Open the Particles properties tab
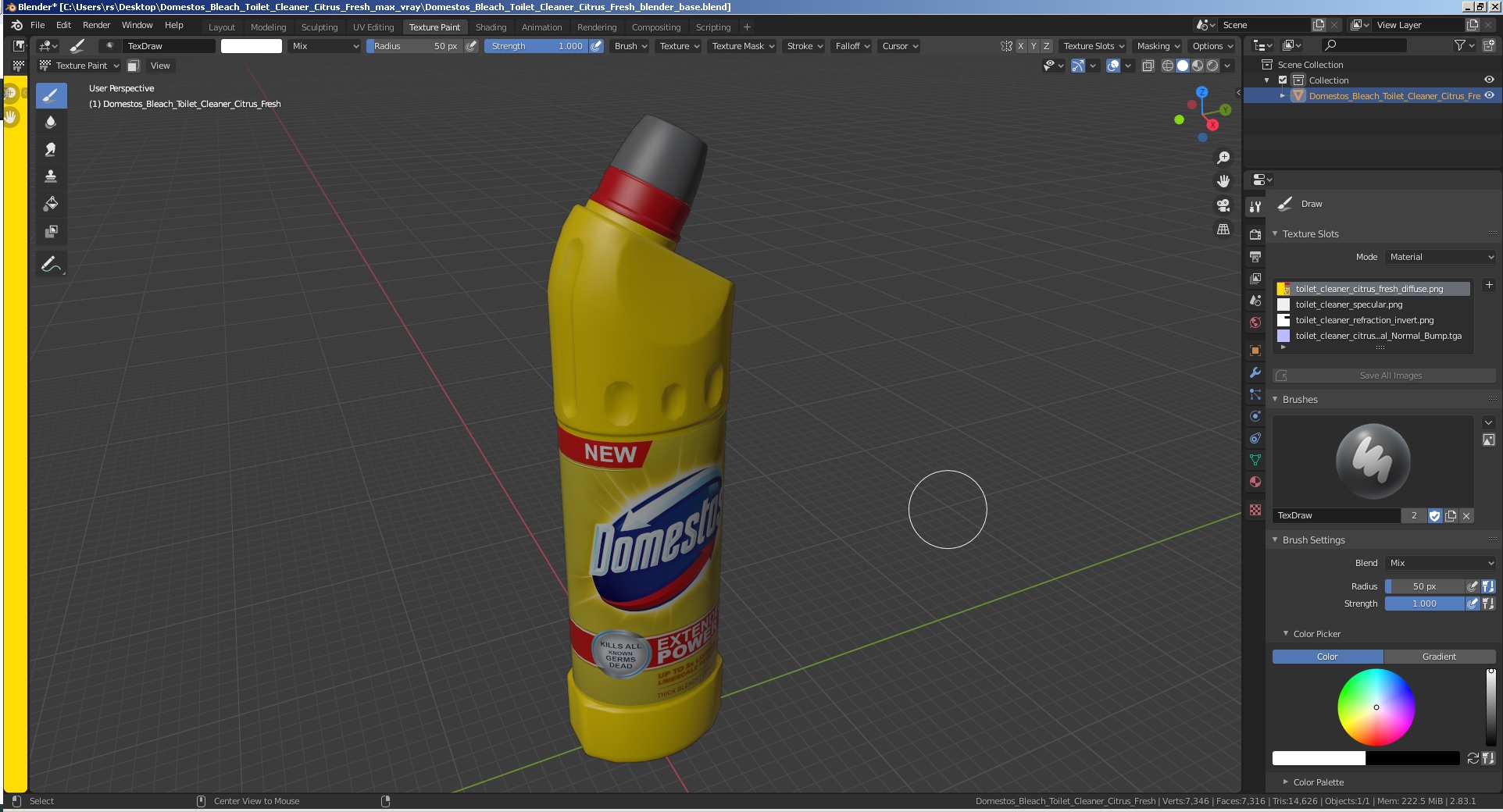Viewport: 1503px width, 812px height. coord(1255,394)
